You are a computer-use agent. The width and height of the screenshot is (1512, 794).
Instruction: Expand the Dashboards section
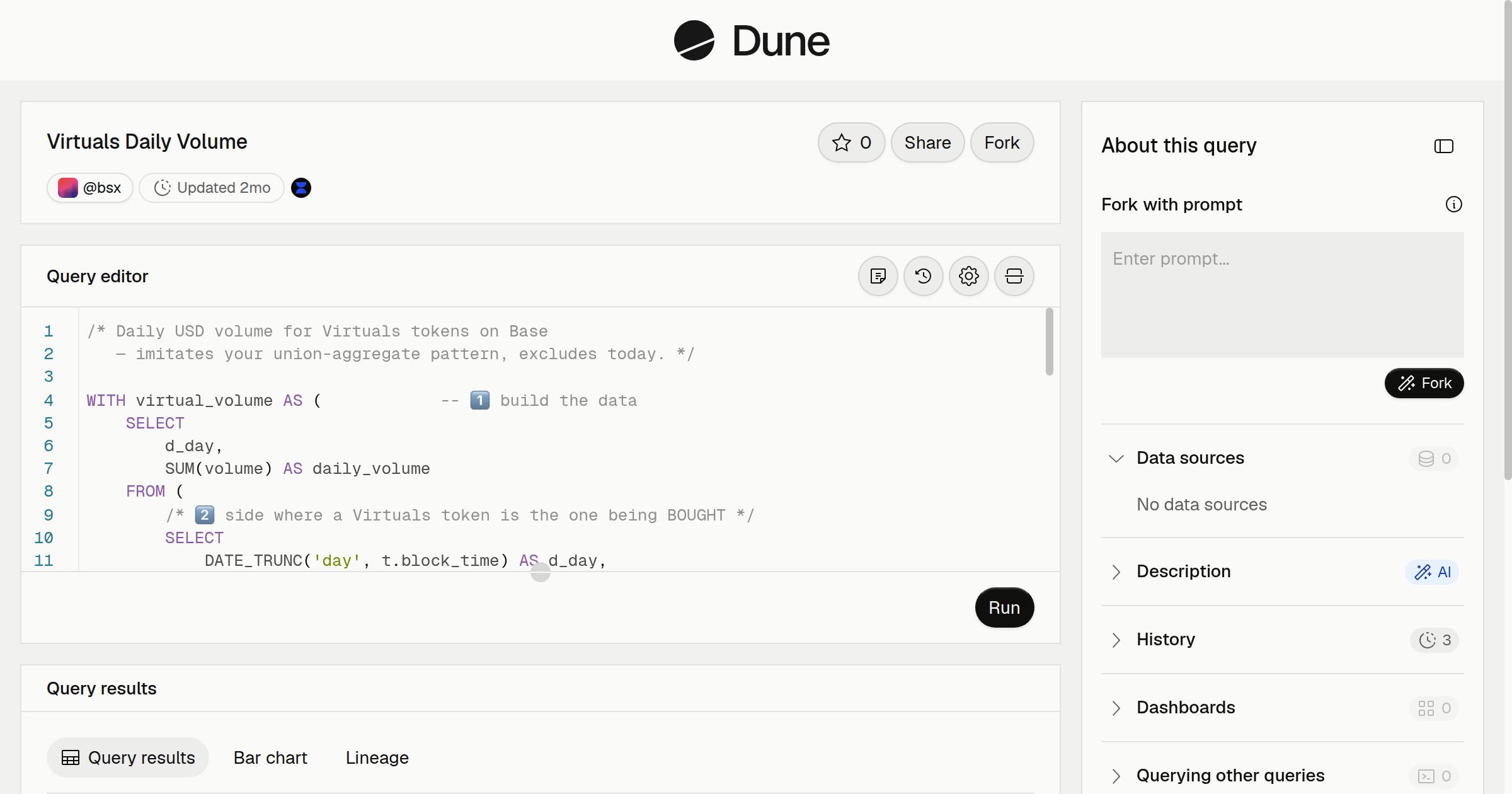click(x=1116, y=708)
